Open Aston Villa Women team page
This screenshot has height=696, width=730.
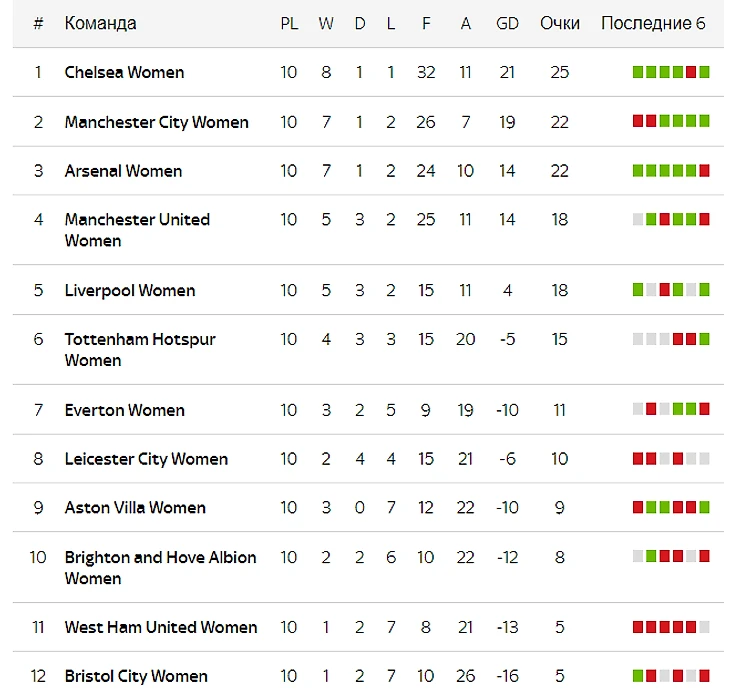point(135,508)
